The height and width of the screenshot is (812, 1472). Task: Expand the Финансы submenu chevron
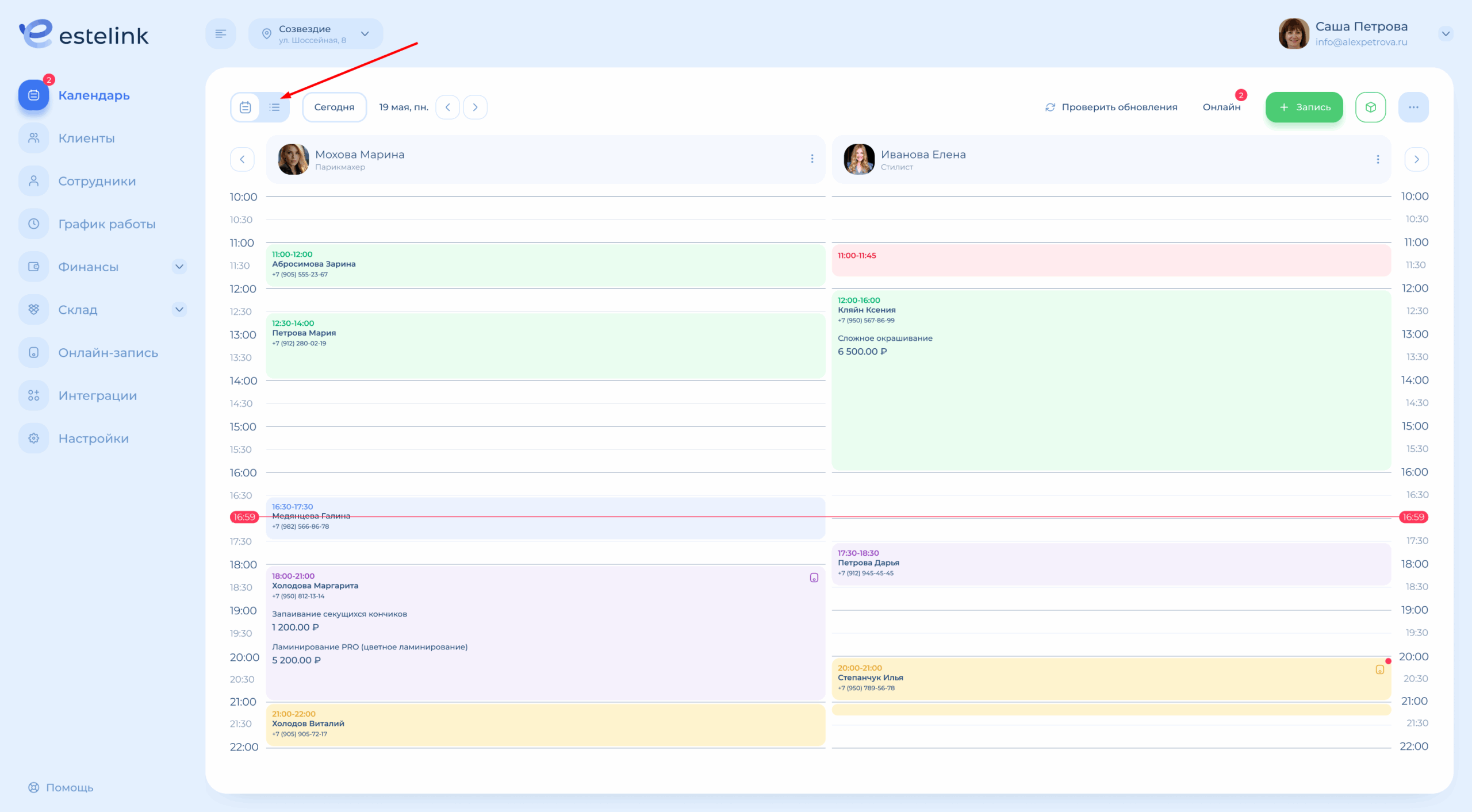point(179,267)
